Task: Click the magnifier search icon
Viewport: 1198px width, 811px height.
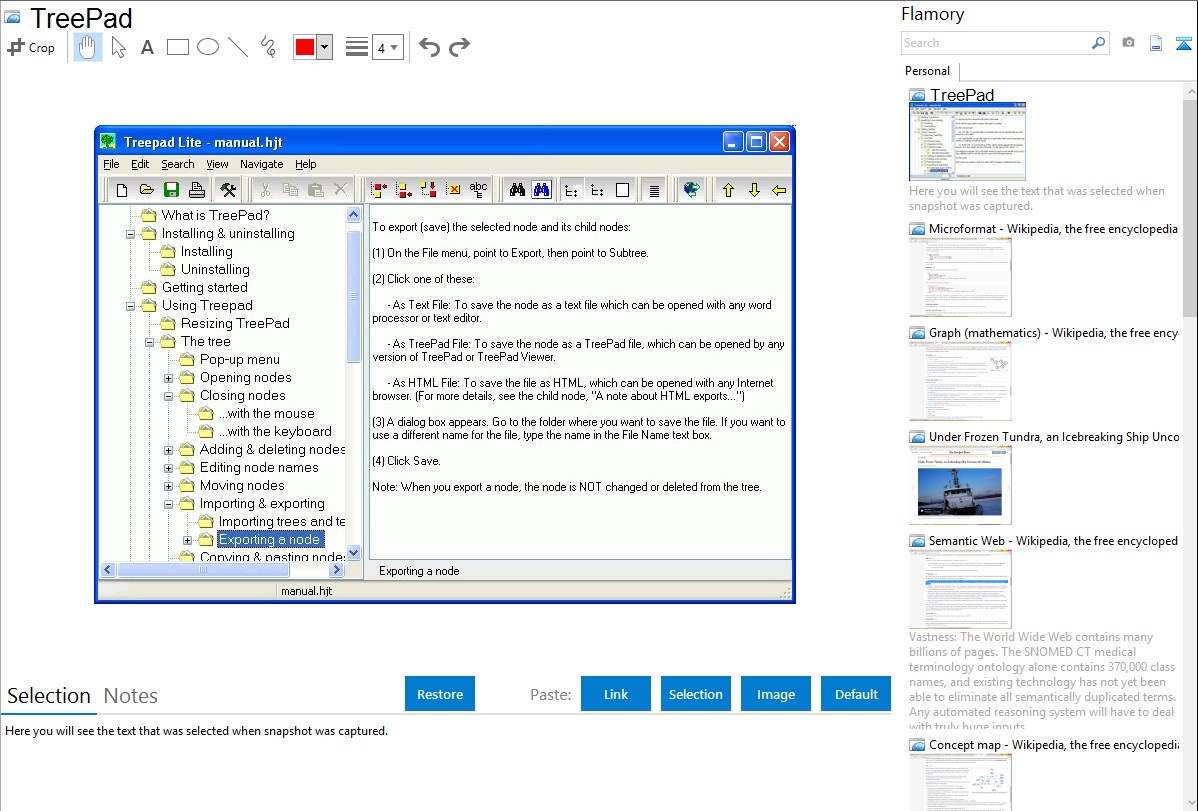Action: pyautogui.click(x=1098, y=43)
